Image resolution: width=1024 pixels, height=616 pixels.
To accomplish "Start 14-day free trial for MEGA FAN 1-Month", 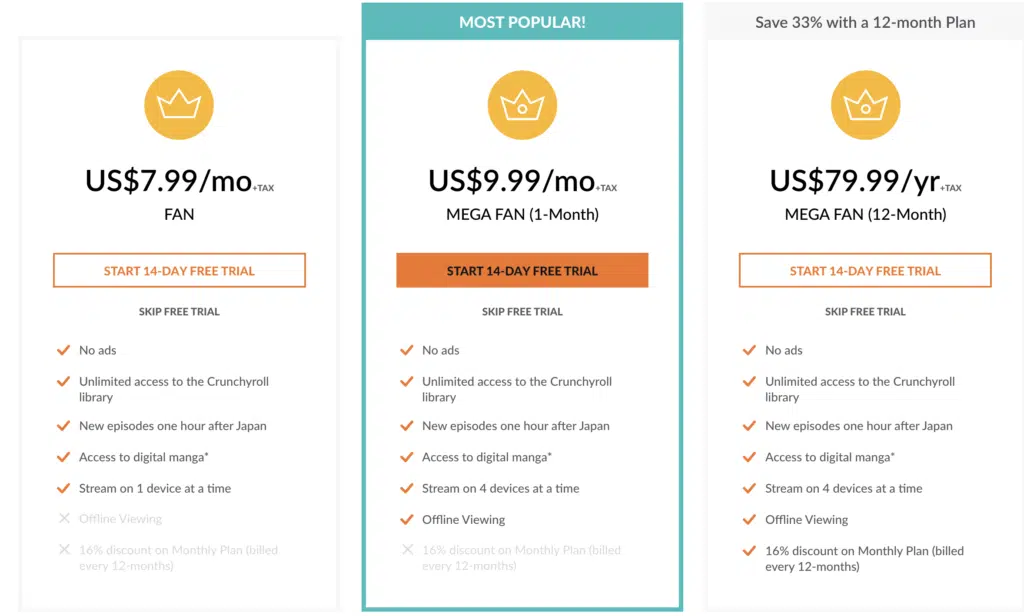I will [x=522, y=270].
